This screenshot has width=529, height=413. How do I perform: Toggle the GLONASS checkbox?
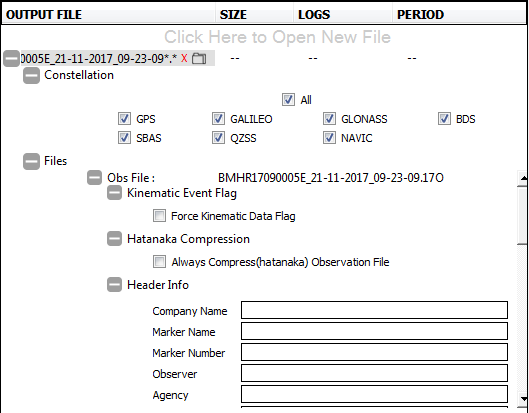coord(329,119)
